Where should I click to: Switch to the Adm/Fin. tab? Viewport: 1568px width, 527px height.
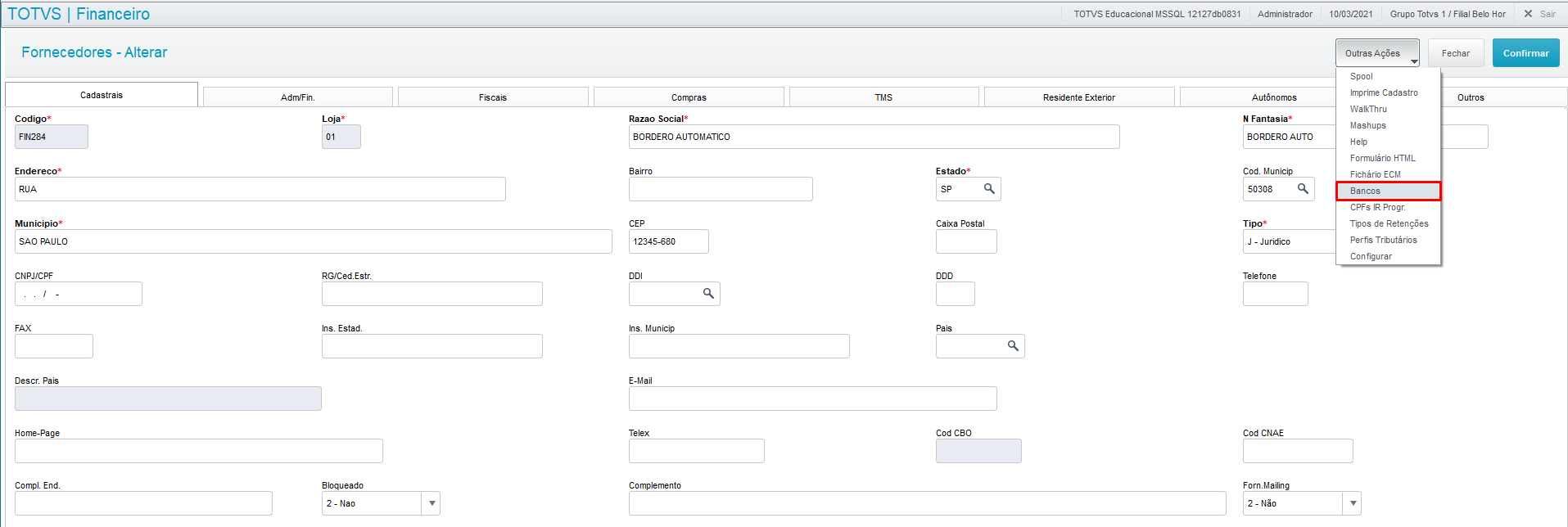click(x=297, y=97)
